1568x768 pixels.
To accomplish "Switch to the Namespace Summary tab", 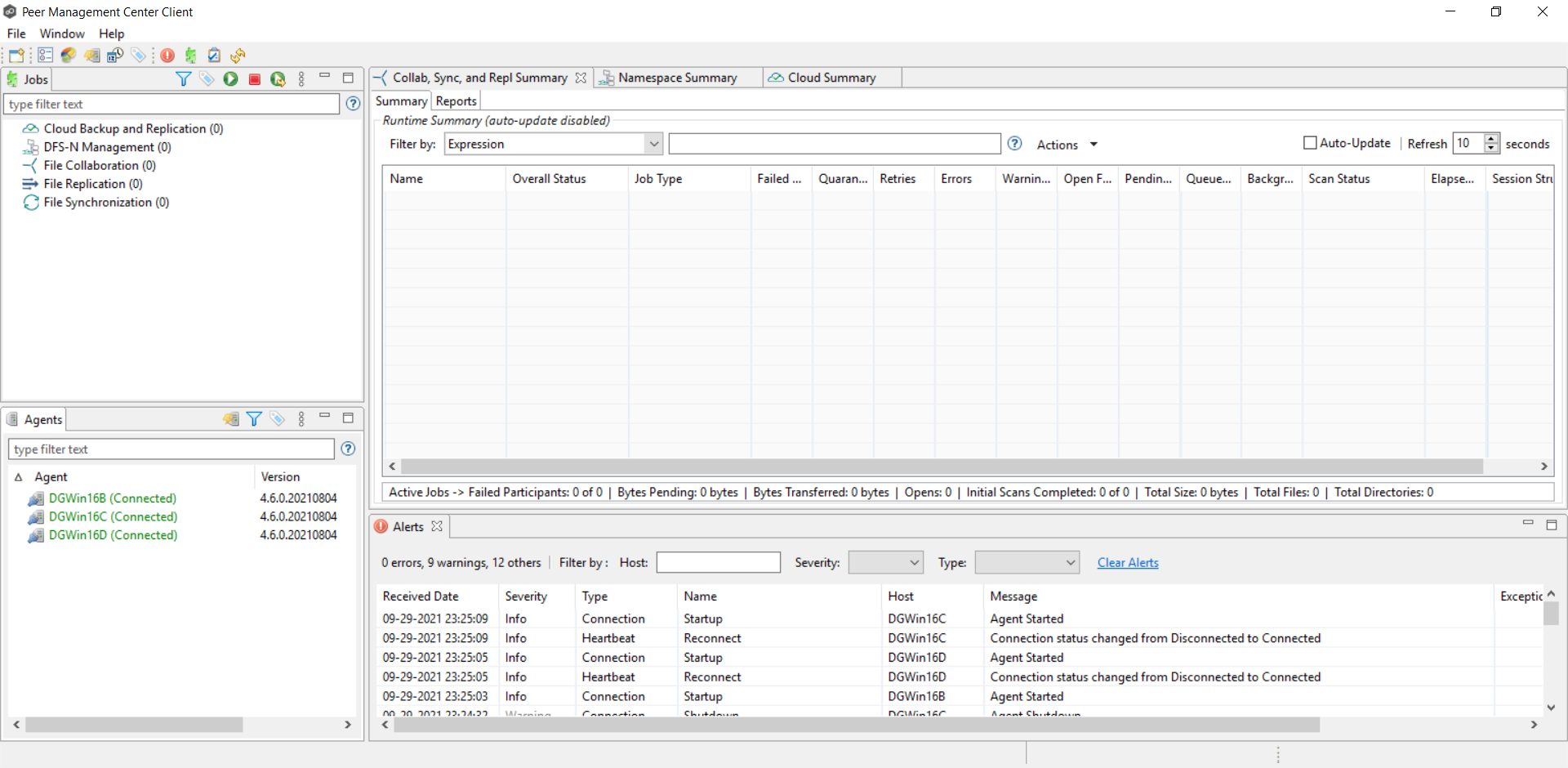I will 677,78.
